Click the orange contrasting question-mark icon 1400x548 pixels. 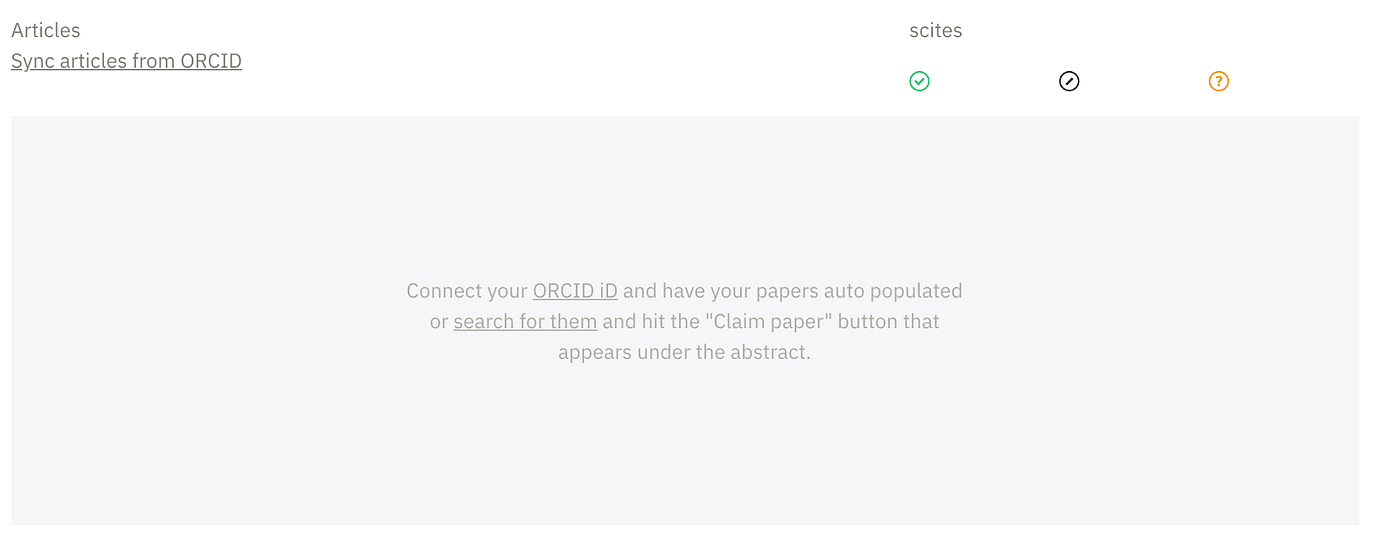(x=1218, y=82)
